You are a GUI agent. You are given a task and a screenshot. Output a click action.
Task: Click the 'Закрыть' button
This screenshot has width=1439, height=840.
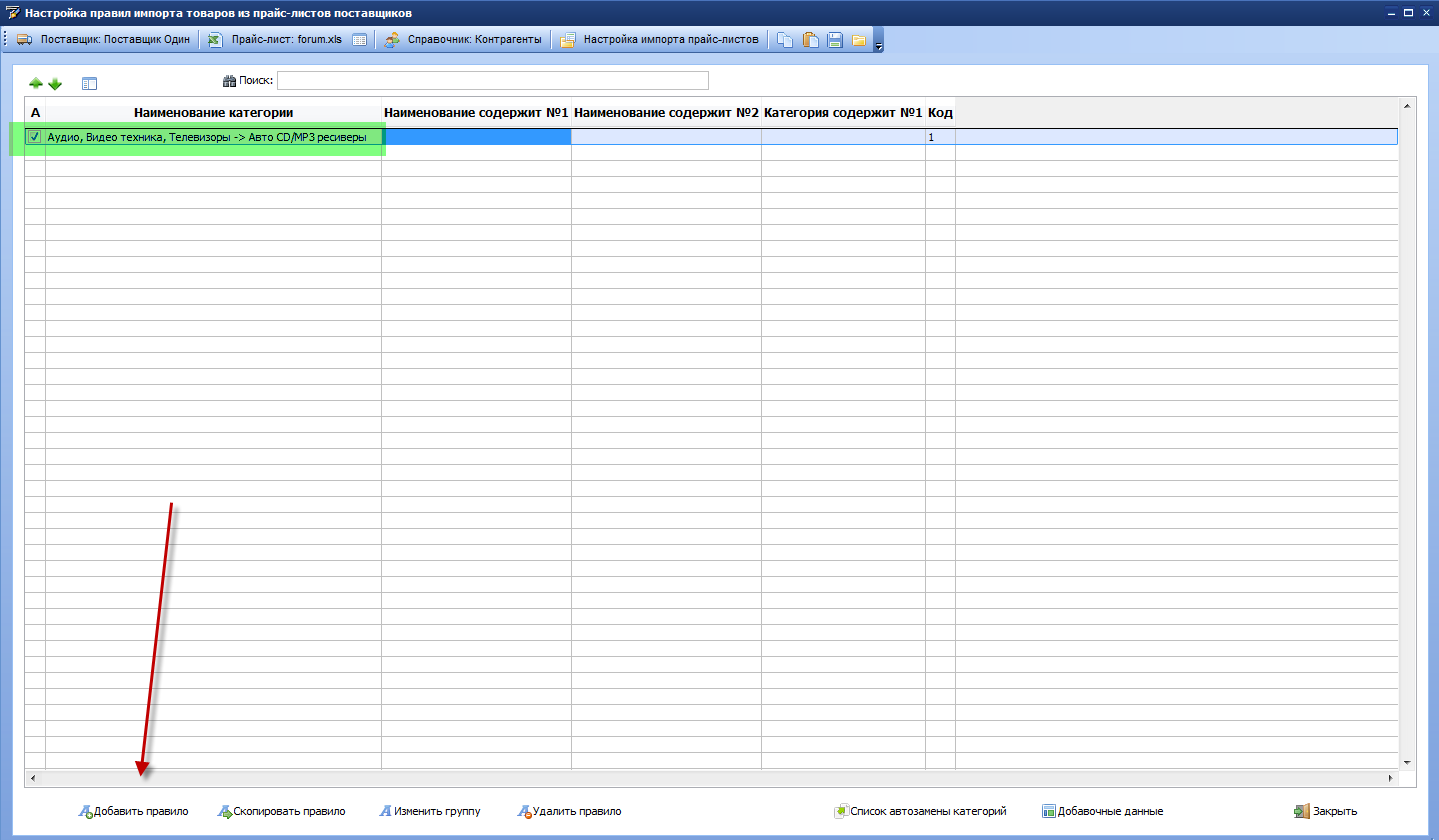point(1325,811)
